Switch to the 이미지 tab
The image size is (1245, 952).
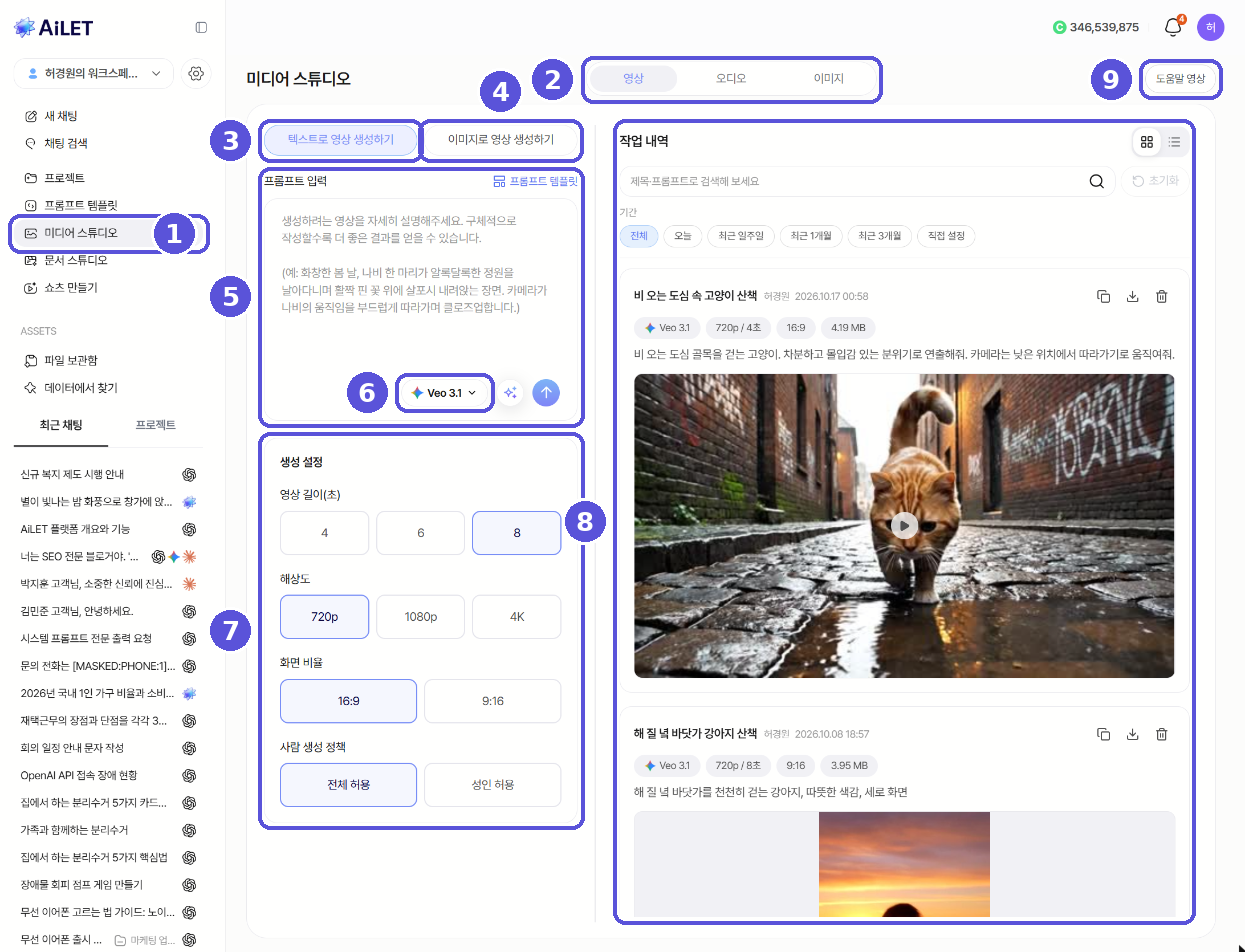tap(829, 78)
